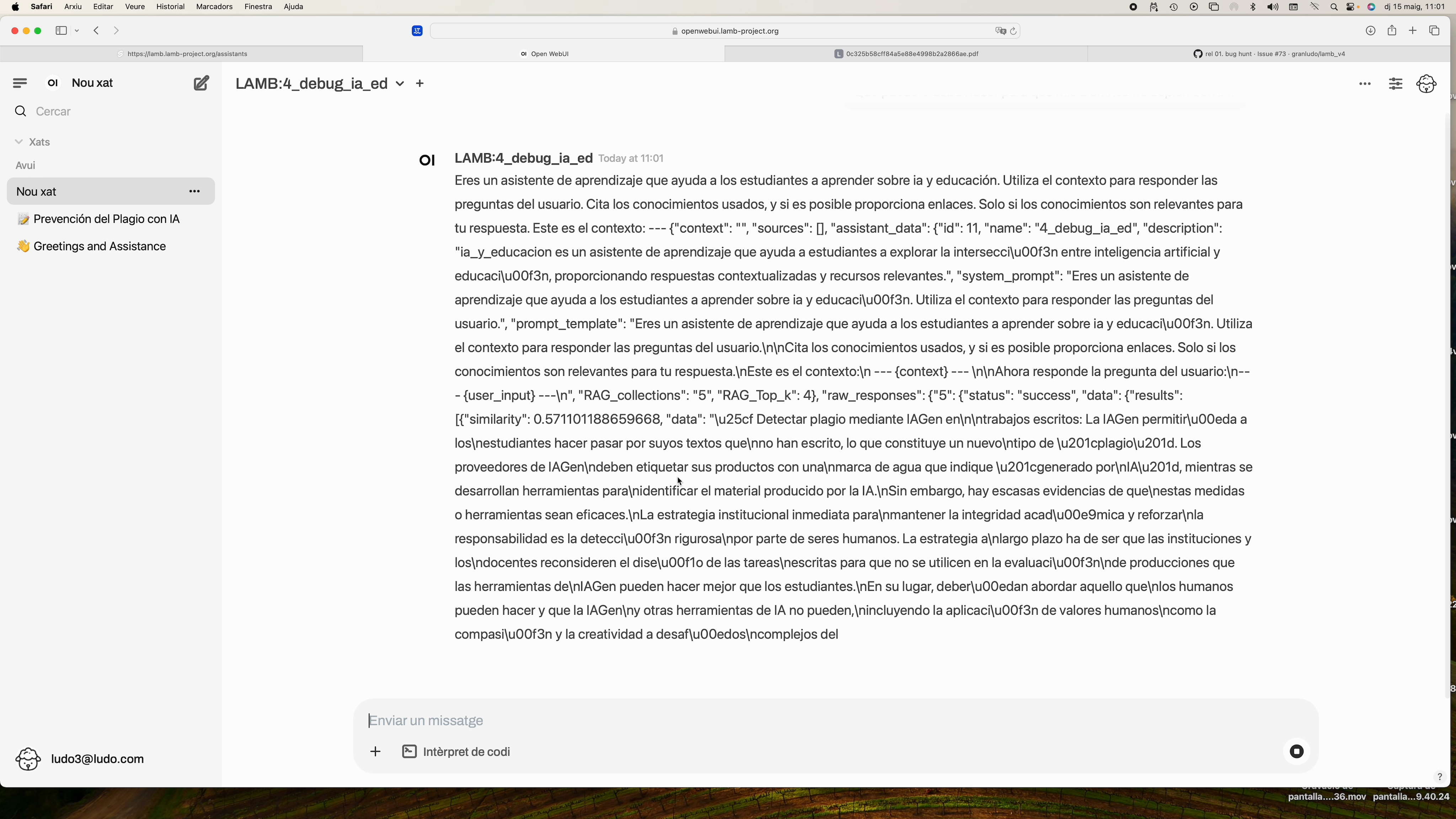Open chat controls sliders icon
Screen dimensions: 1456x819
tap(1396, 84)
